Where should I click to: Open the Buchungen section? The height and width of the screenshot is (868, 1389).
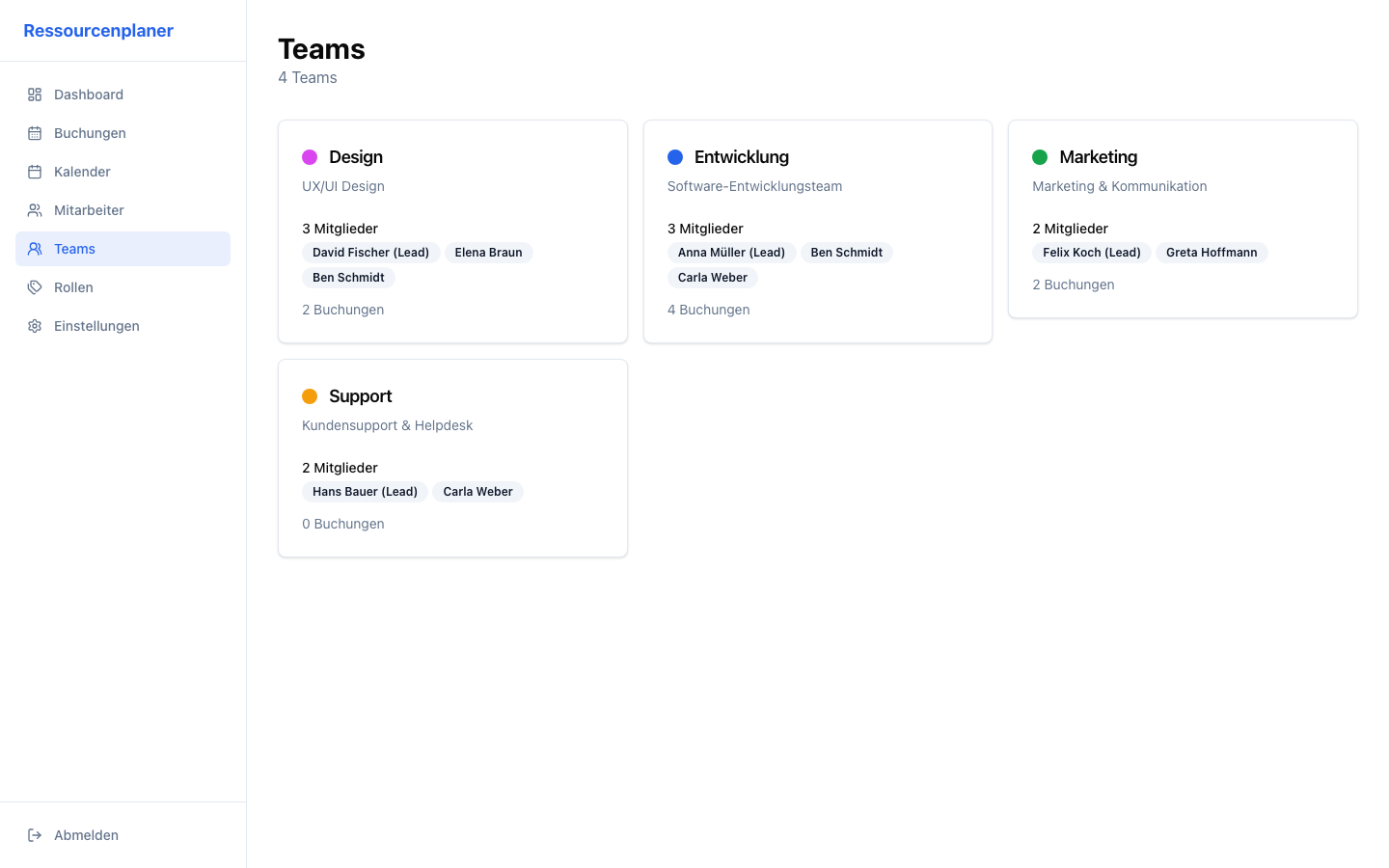coord(91,133)
